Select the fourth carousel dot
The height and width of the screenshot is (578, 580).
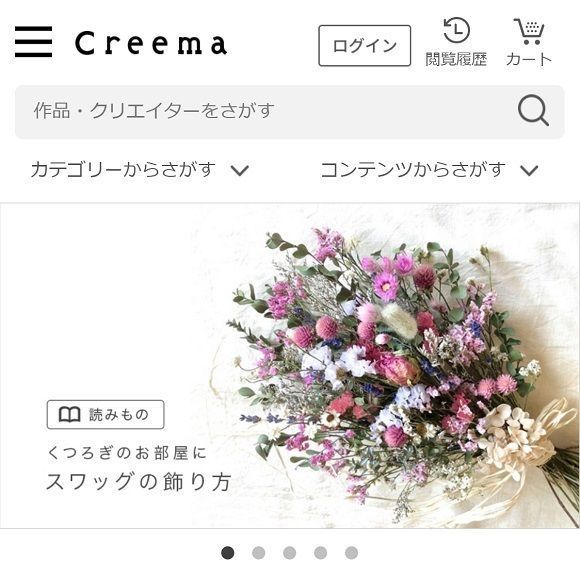click(320, 553)
